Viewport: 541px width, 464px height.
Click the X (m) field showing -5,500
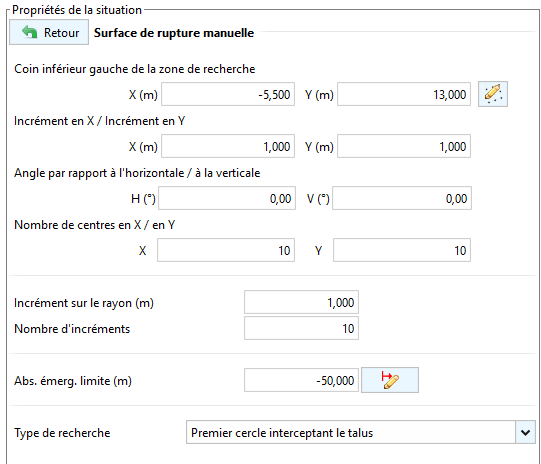pos(228,94)
